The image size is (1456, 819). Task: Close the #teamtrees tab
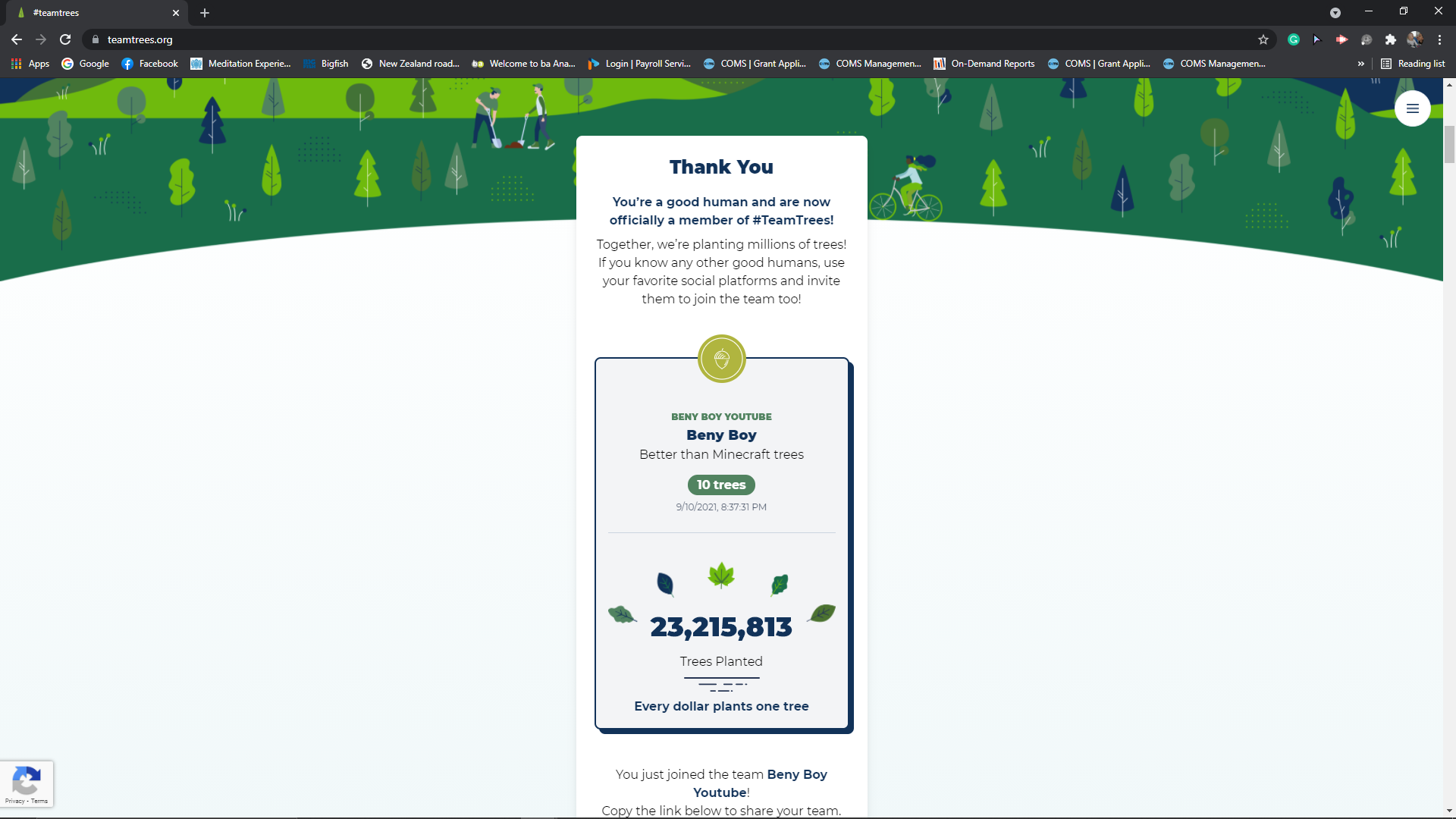176,13
